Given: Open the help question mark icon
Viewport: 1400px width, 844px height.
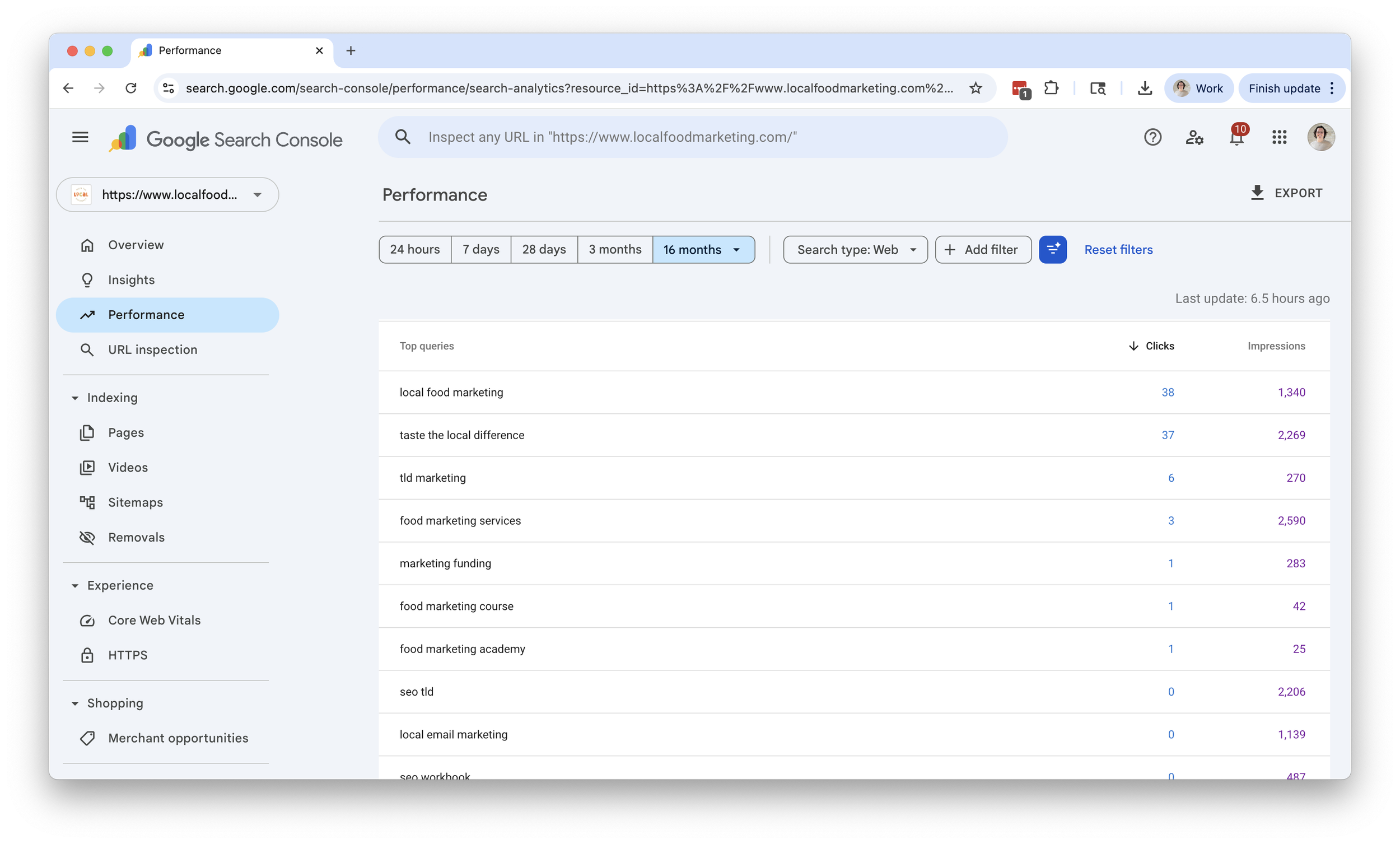Looking at the screenshot, I should point(1152,137).
